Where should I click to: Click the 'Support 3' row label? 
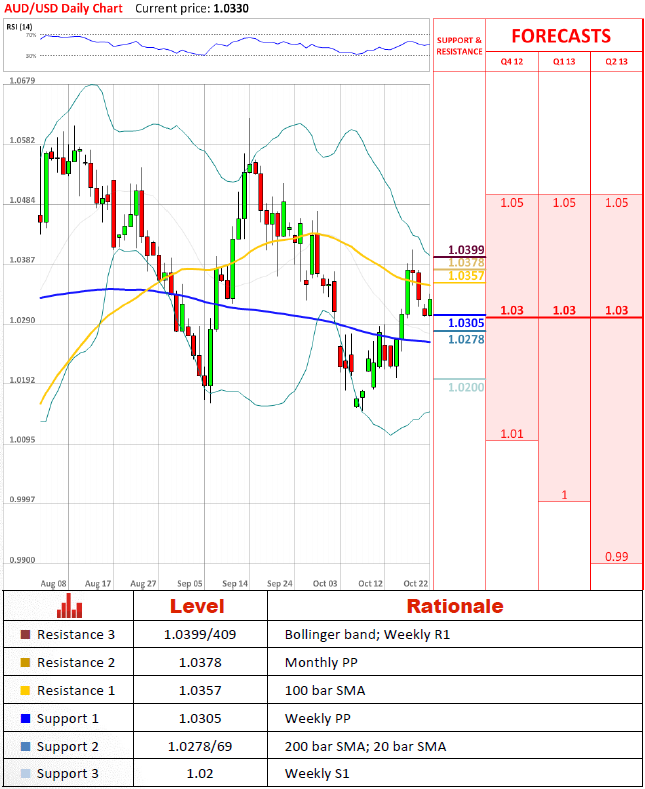(67, 774)
